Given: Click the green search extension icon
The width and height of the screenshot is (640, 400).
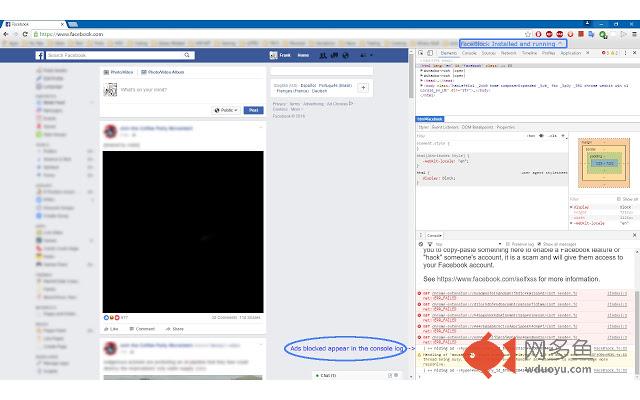Looking at the screenshot, I should point(602,35).
